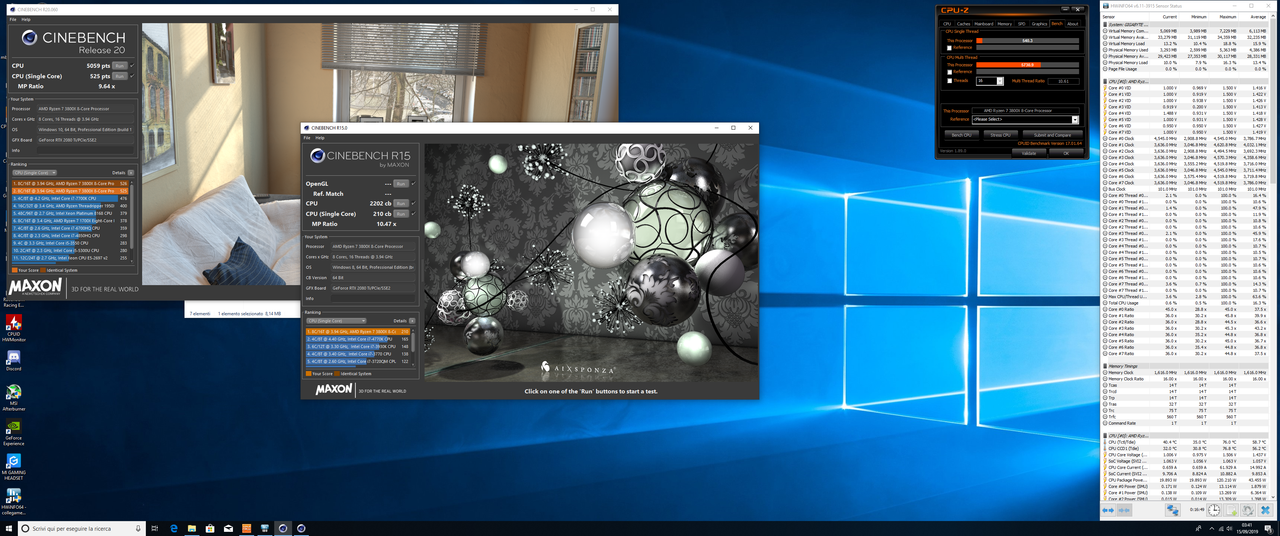This screenshot has height=536, width=1280.
Task: Switch to CPU-Z Graphics tab
Action: click(1039, 23)
